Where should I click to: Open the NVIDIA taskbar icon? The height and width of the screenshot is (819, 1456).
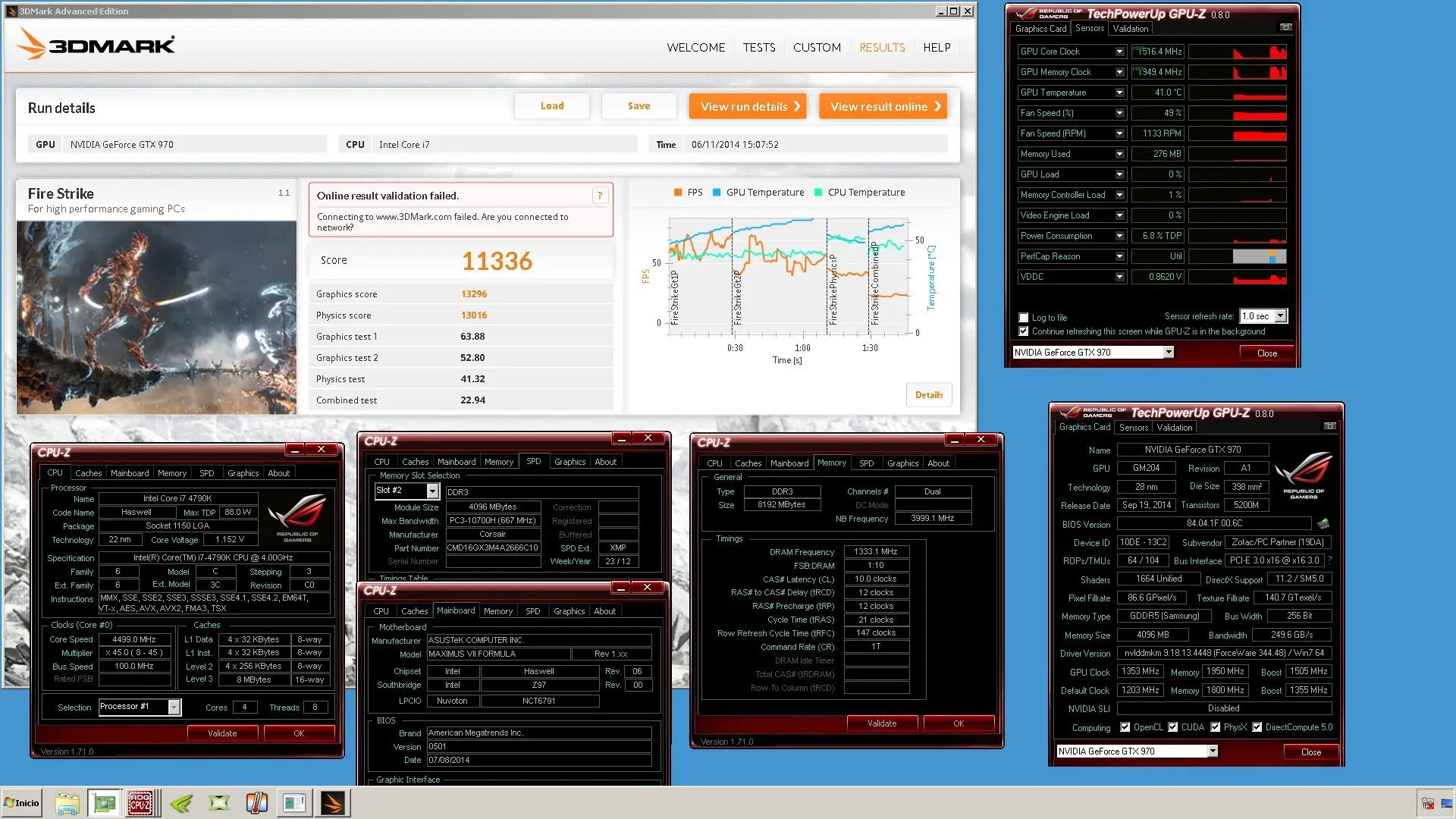click(181, 803)
